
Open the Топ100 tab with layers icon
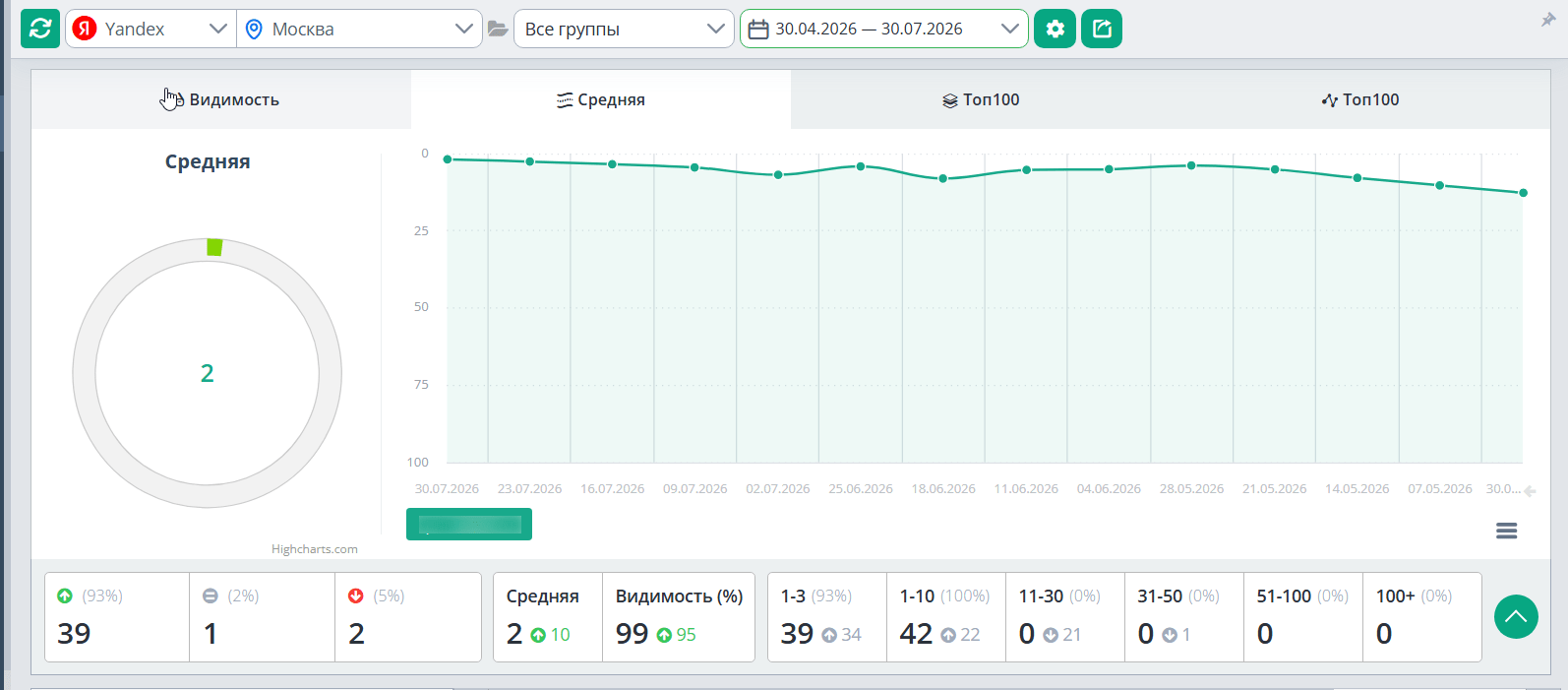981,99
